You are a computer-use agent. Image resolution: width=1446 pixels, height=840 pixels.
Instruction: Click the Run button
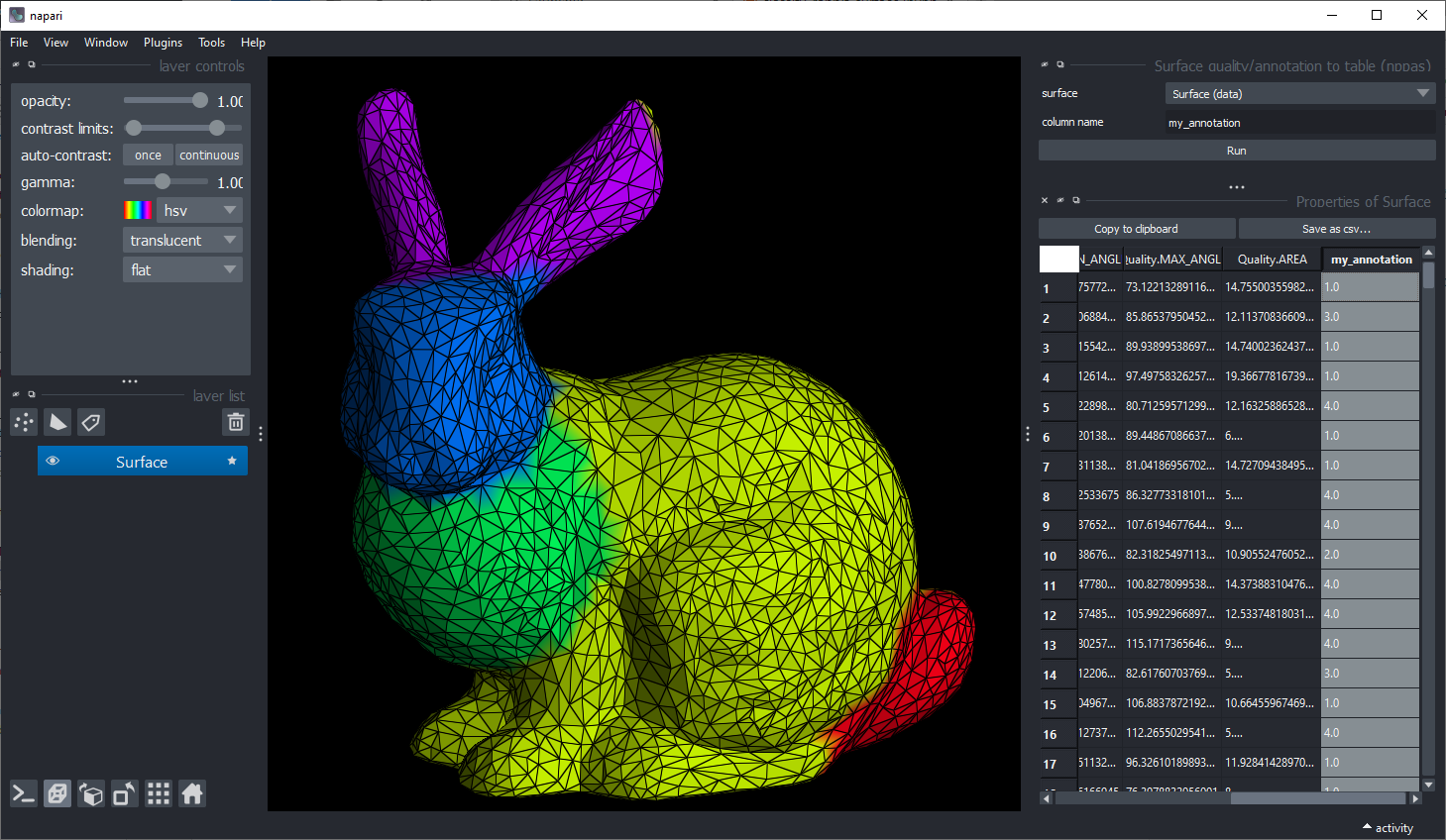(x=1236, y=151)
